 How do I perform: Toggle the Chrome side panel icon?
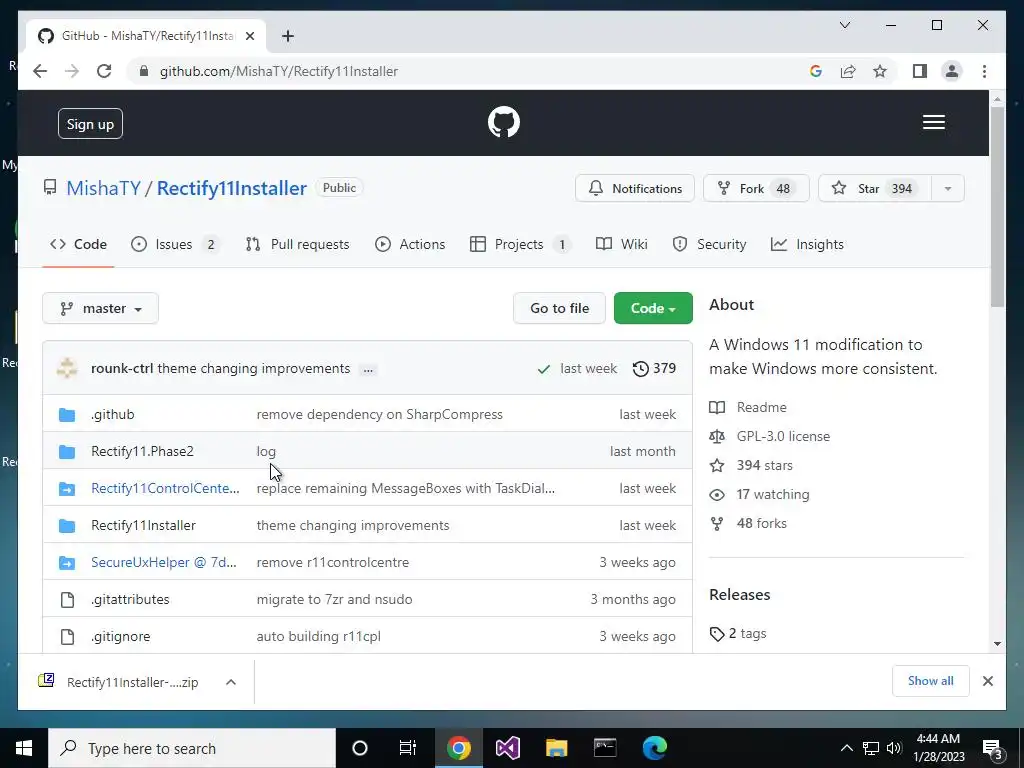[x=920, y=71]
